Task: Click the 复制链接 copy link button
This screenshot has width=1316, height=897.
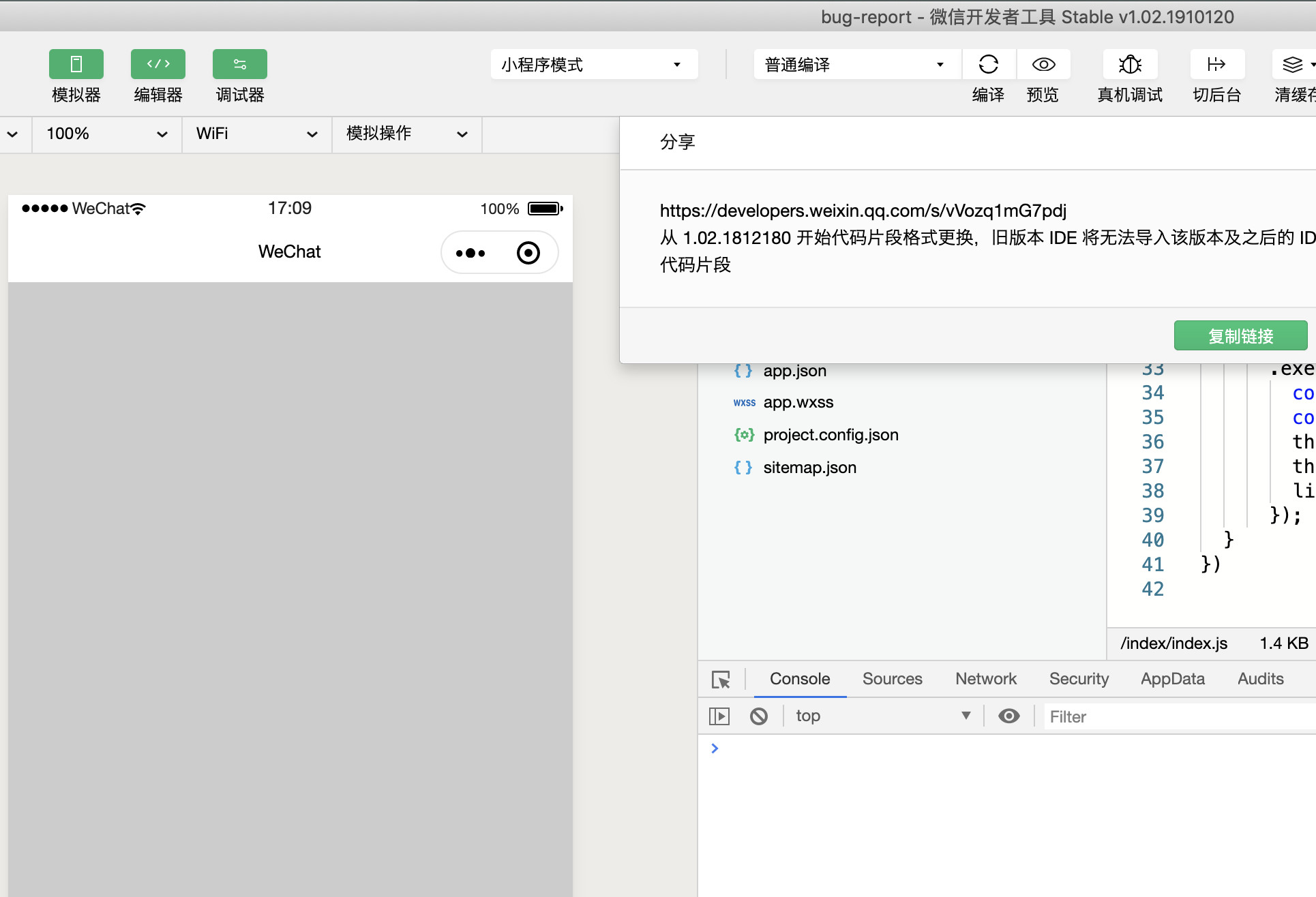Action: click(x=1240, y=335)
